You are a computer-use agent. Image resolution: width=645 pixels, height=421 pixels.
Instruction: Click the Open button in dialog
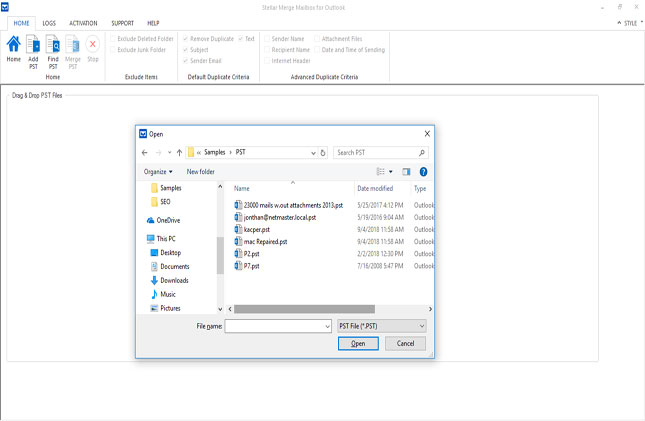point(358,344)
